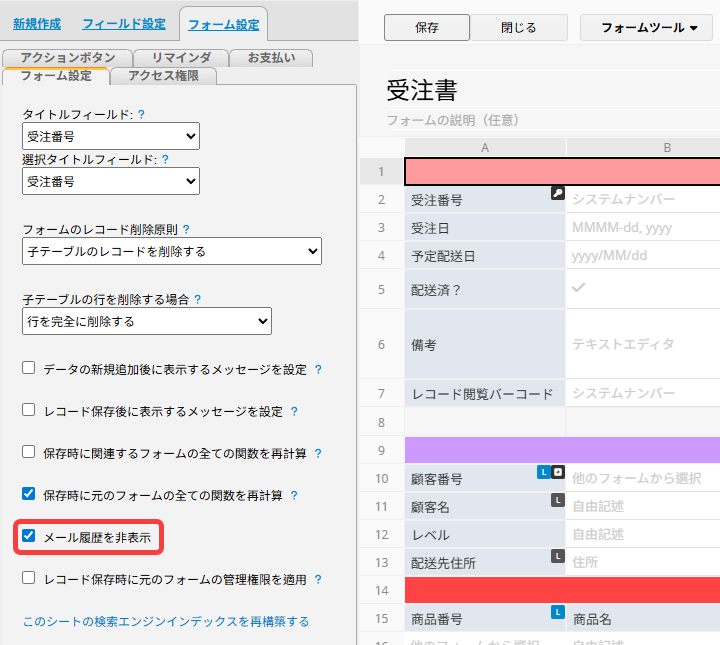This screenshot has height=645, width=720.
Task: Click help icon next to フォームのレコード削除原則
Action: tap(186, 229)
